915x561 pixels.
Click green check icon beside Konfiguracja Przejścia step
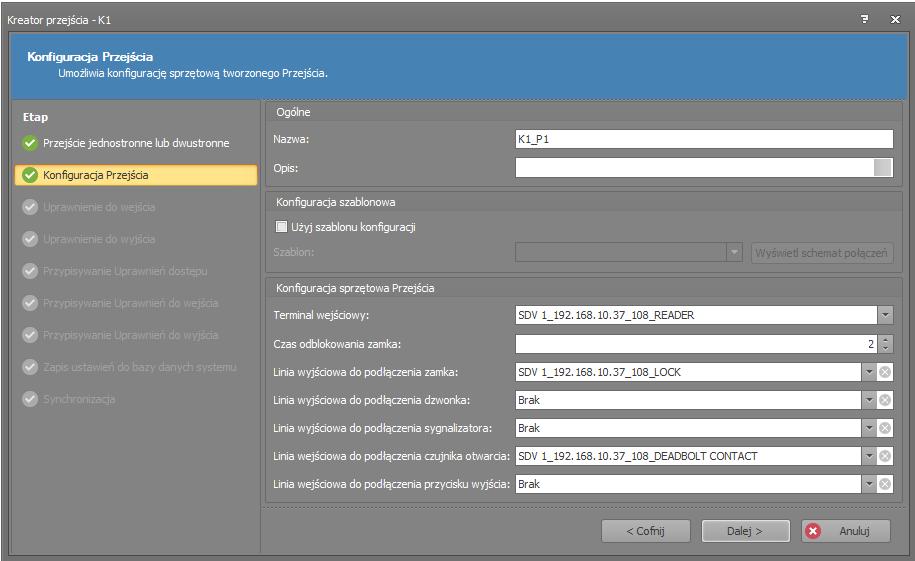pos(30,175)
